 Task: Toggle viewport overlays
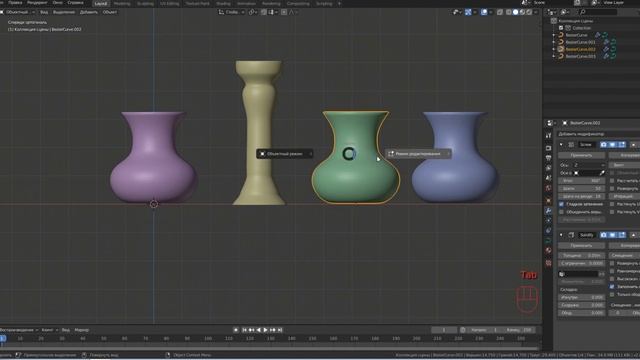pyautogui.click(x=484, y=12)
